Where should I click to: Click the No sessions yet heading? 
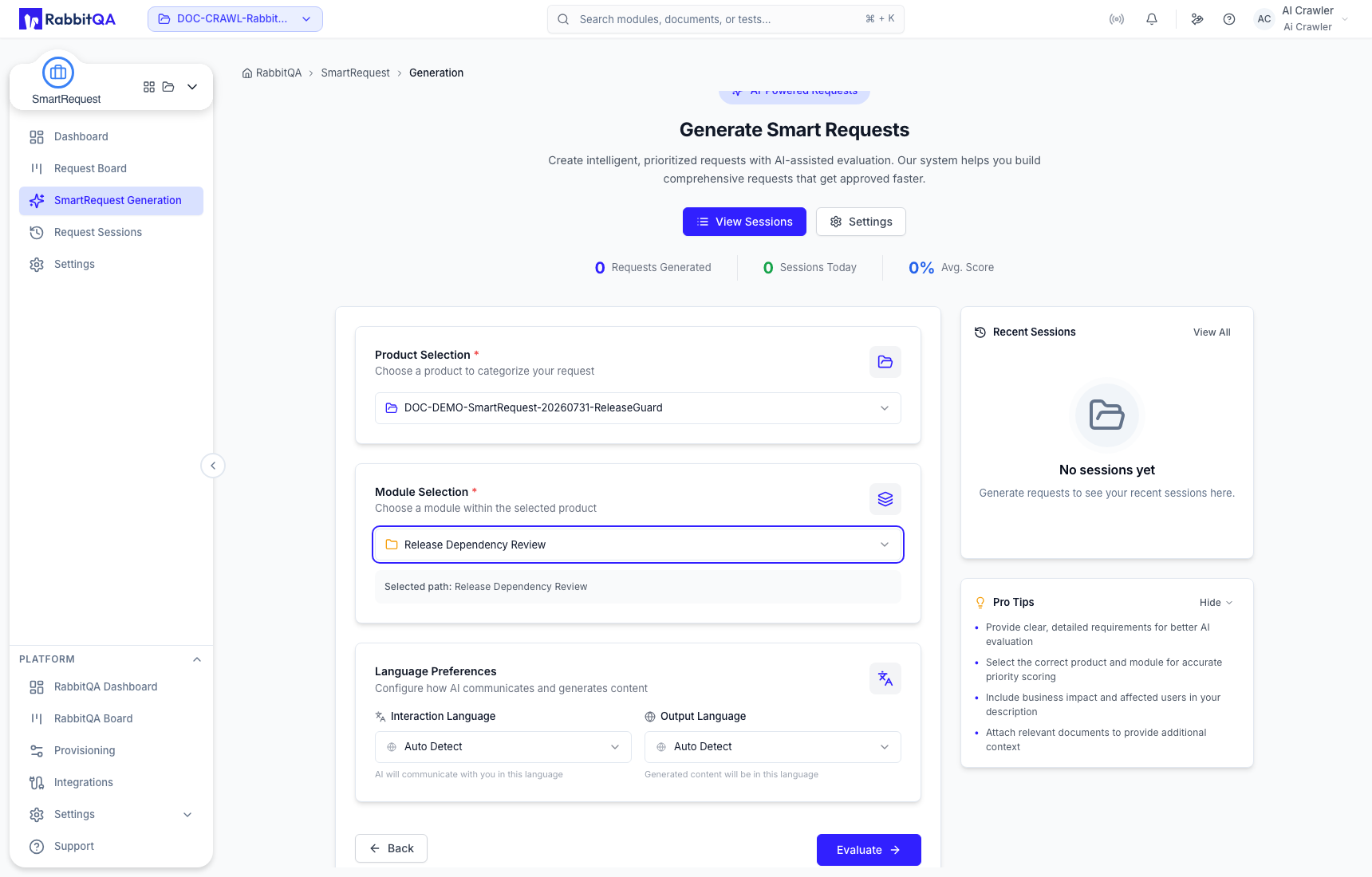(x=1107, y=470)
